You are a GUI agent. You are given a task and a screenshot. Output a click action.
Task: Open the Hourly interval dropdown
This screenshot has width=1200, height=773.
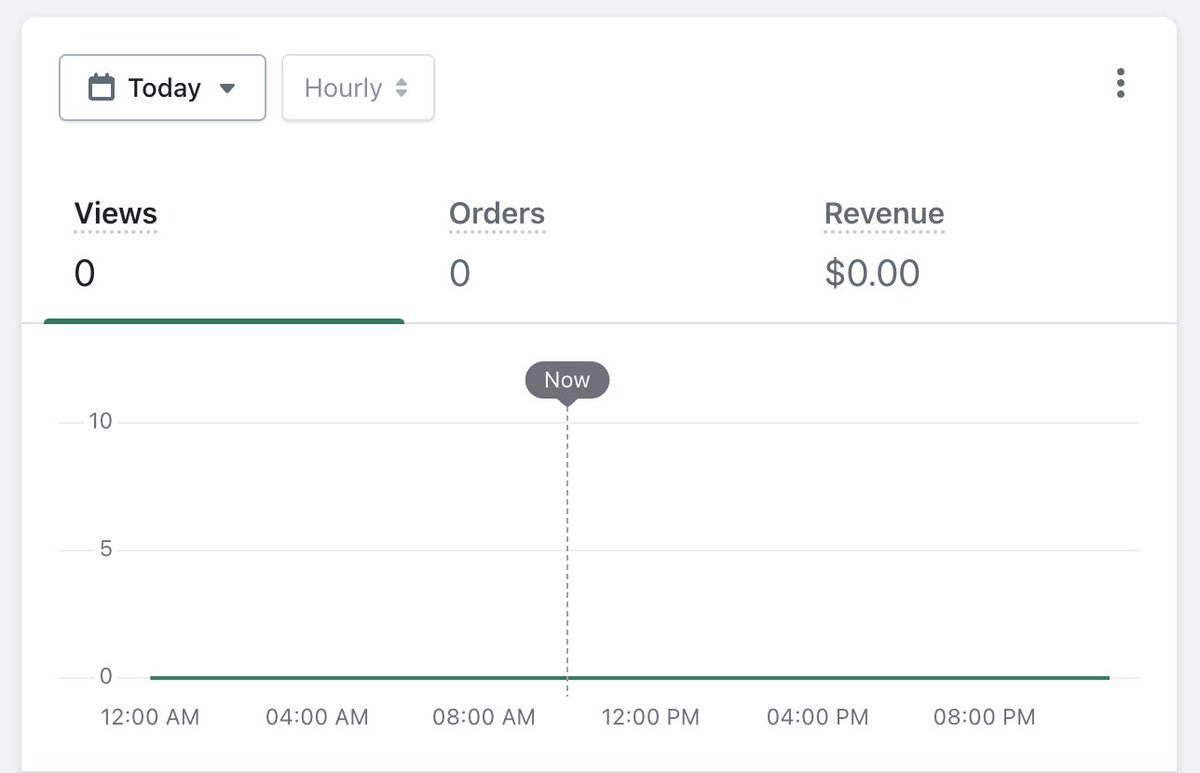click(x=357, y=88)
